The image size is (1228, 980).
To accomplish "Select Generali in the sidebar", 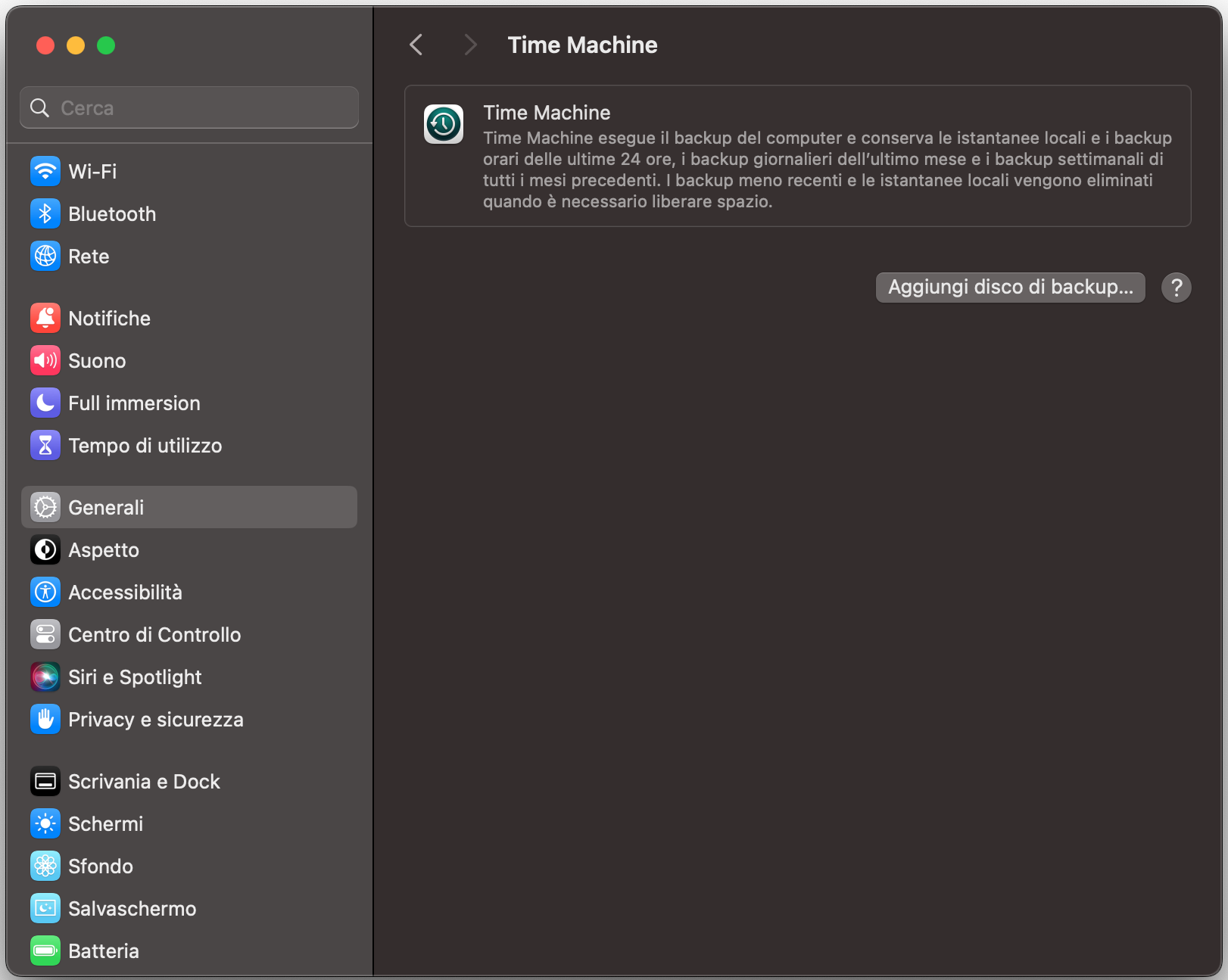I will point(106,507).
